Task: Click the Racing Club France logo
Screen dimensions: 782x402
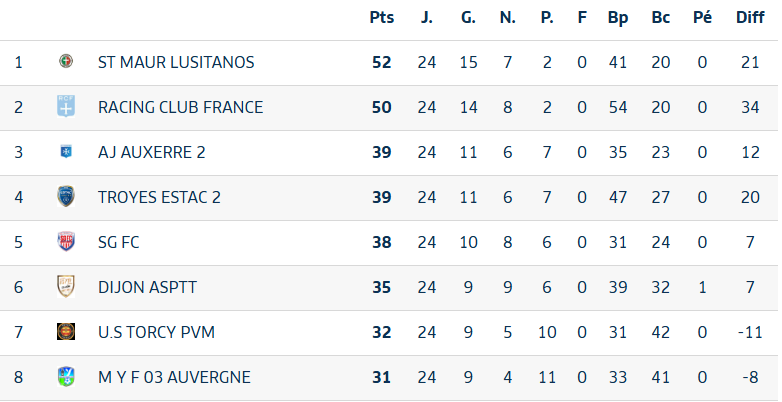Action: (66, 107)
